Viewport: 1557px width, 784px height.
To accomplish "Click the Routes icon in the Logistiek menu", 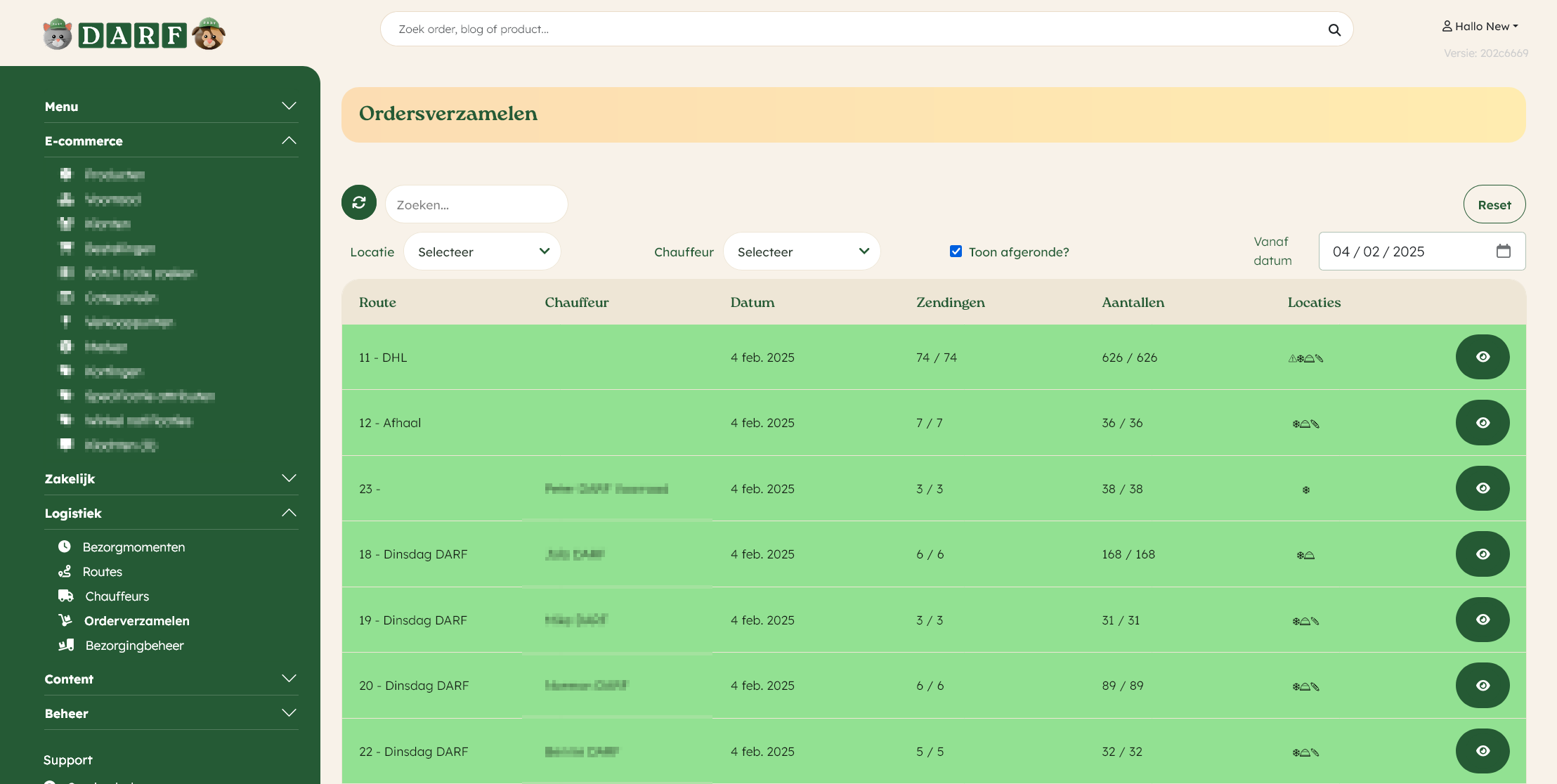I will coord(65,571).
